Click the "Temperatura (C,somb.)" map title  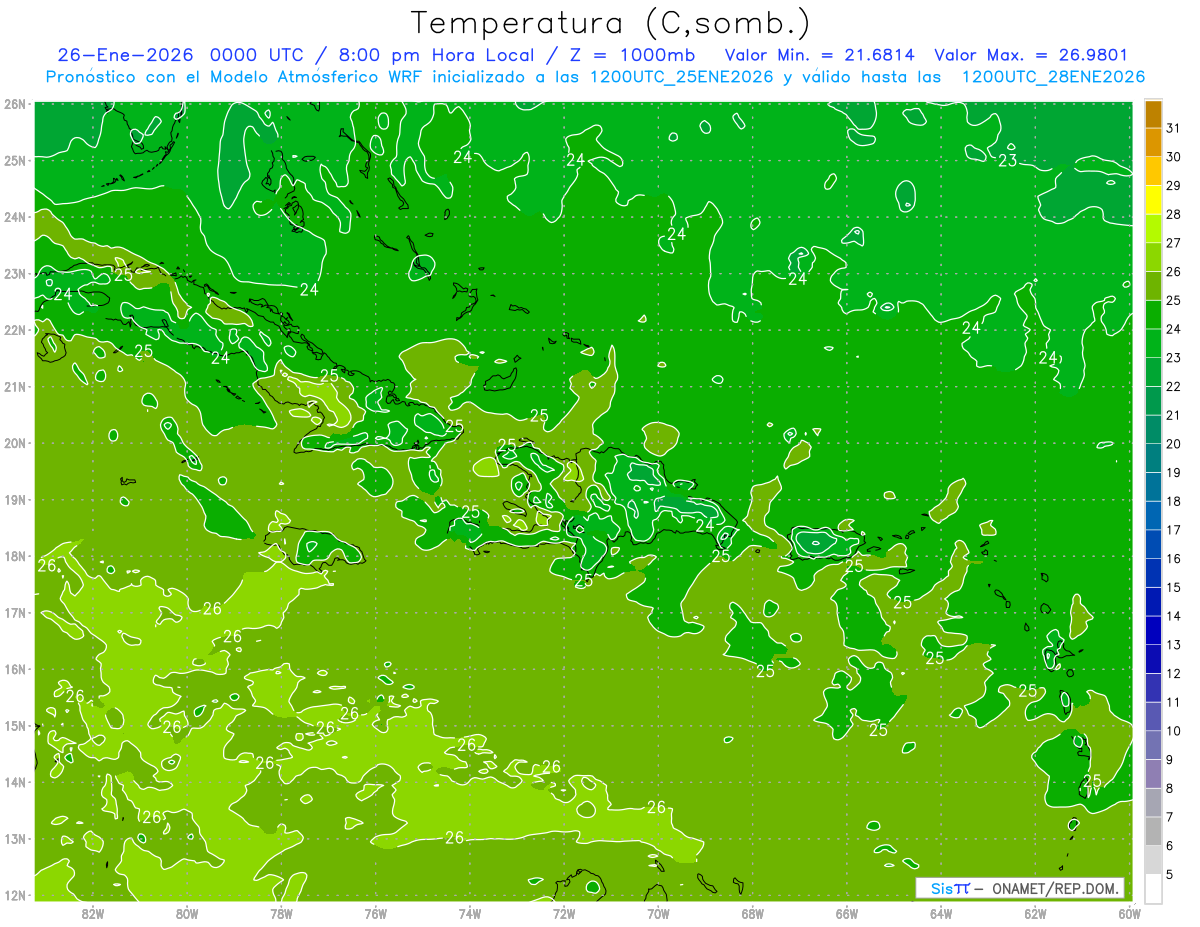(611, 24)
